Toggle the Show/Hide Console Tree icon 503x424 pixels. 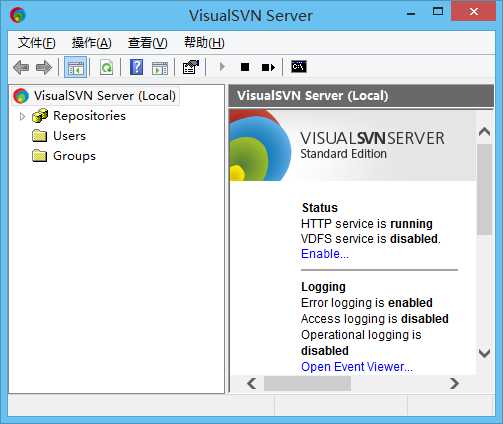(76, 67)
